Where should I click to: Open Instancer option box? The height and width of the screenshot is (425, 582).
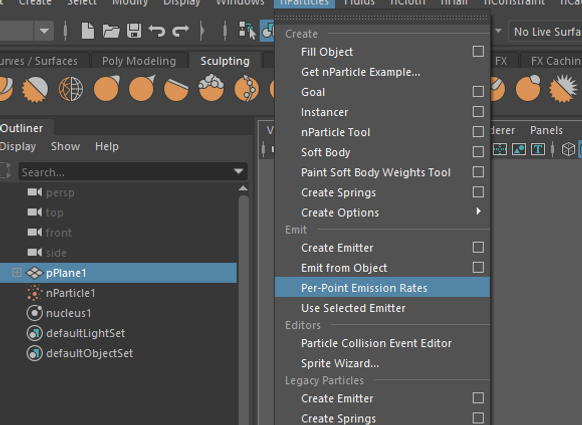(x=478, y=112)
